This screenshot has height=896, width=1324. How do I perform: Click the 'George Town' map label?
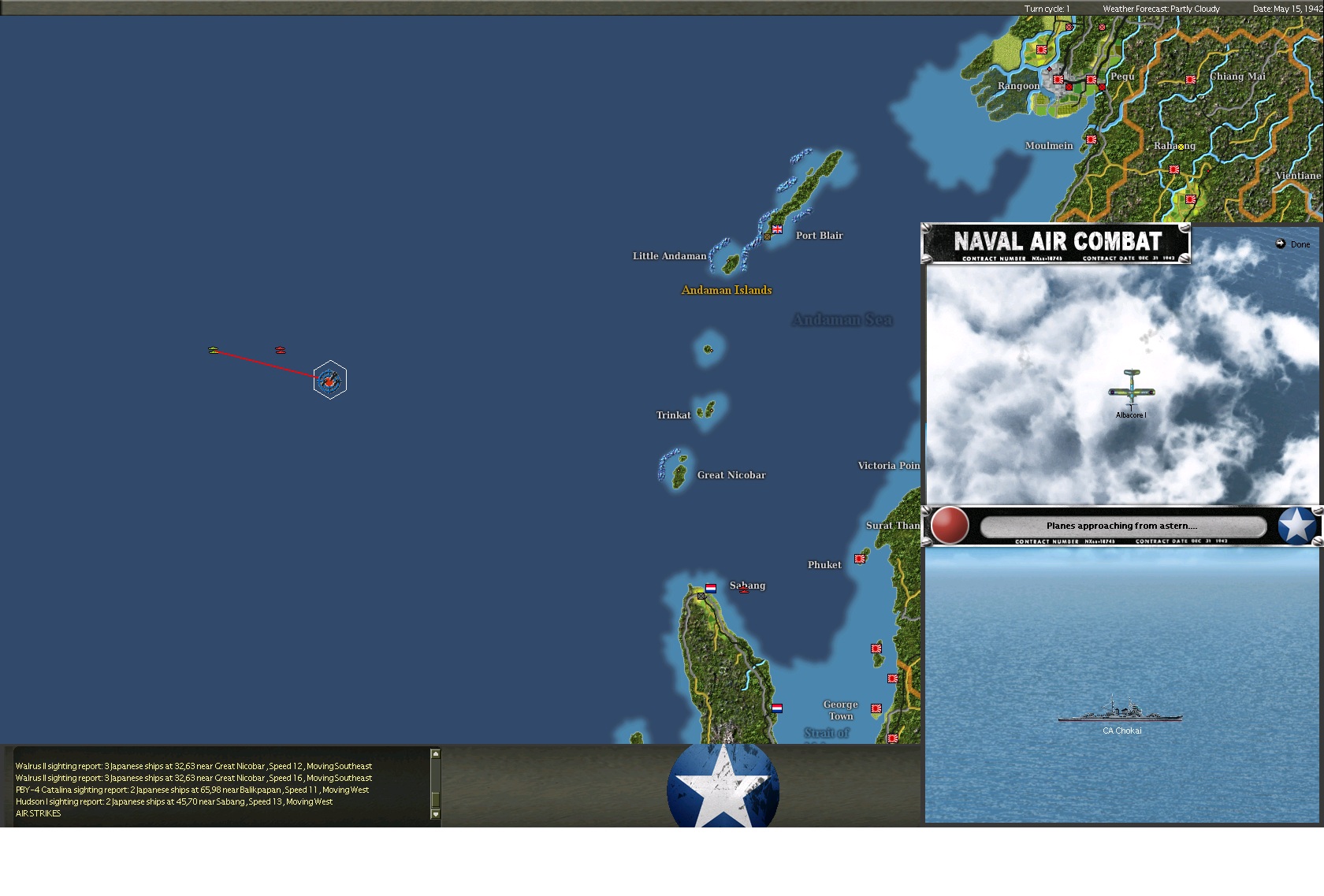click(841, 710)
